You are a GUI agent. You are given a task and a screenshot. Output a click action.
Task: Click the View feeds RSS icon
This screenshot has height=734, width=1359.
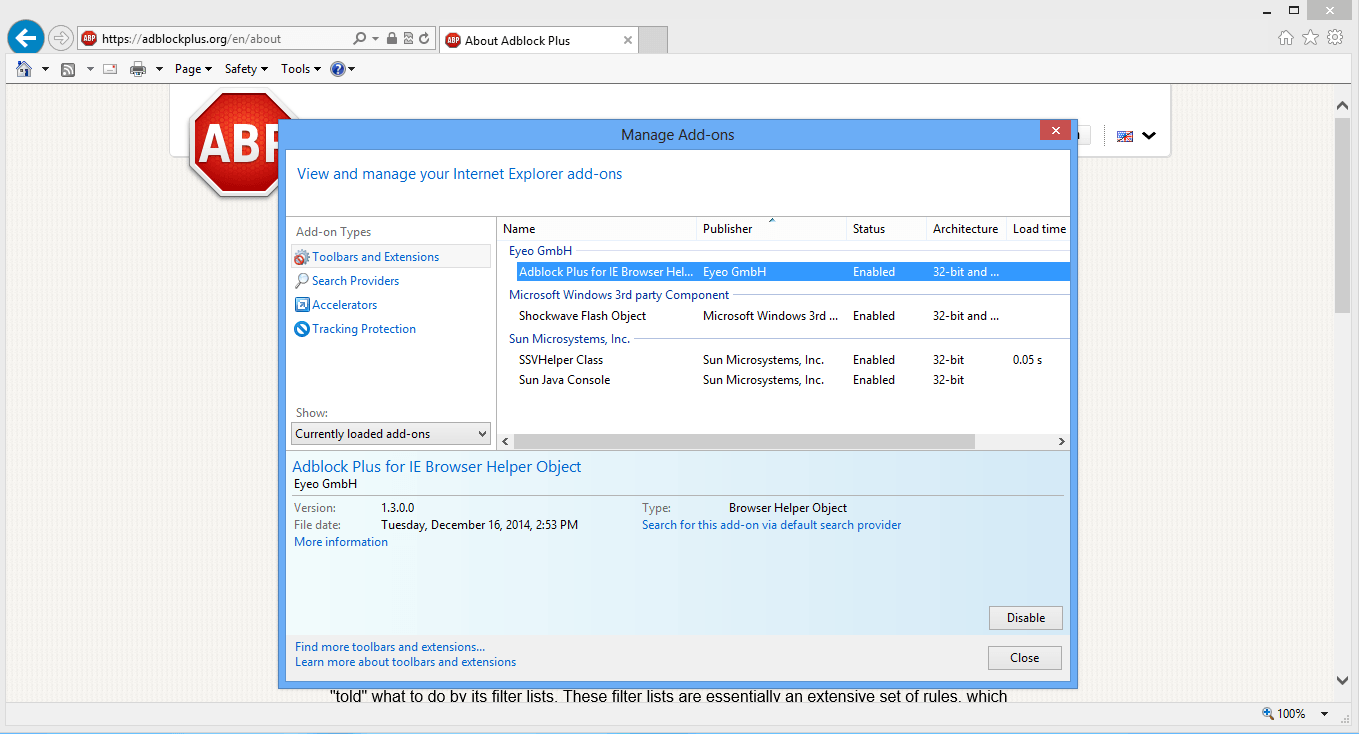(68, 68)
